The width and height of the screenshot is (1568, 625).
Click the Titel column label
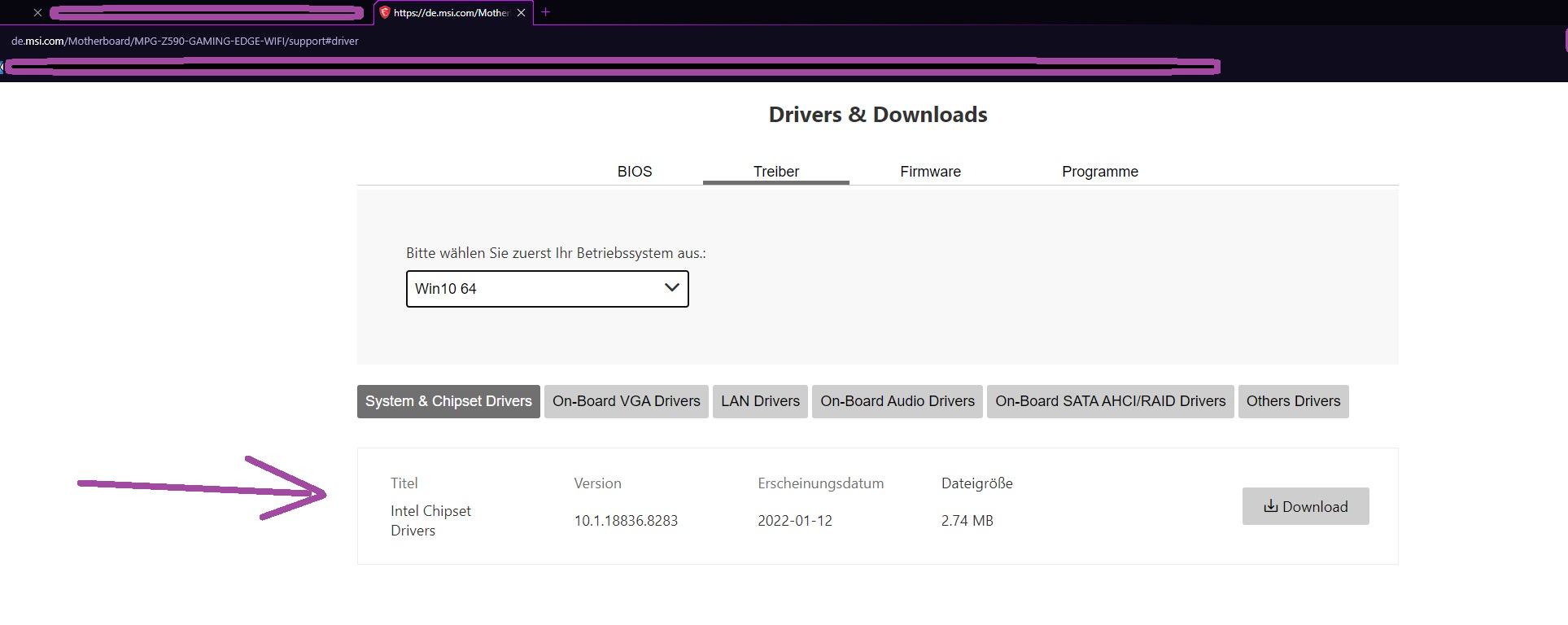[x=404, y=483]
